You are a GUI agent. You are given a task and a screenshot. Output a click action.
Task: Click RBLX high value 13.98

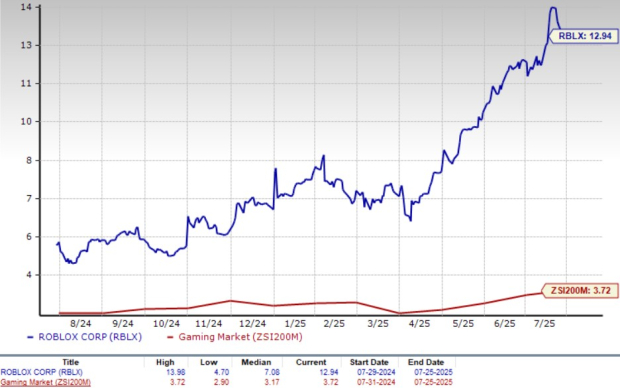point(176,372)
